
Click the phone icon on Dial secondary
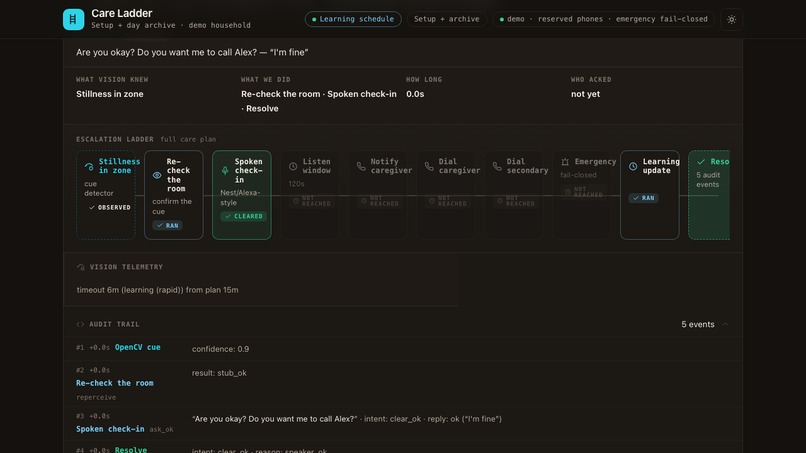coord(497,166)
